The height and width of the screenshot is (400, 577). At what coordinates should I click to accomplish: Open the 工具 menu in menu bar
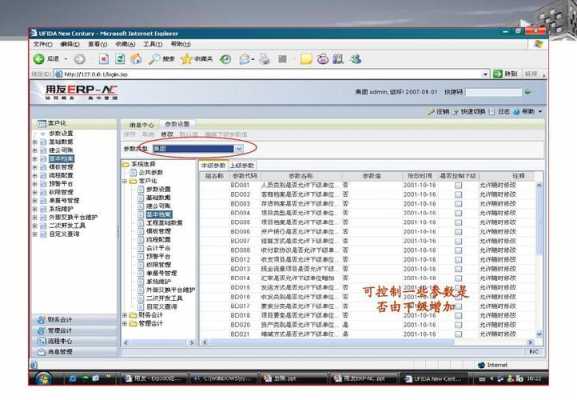(152, 44)
